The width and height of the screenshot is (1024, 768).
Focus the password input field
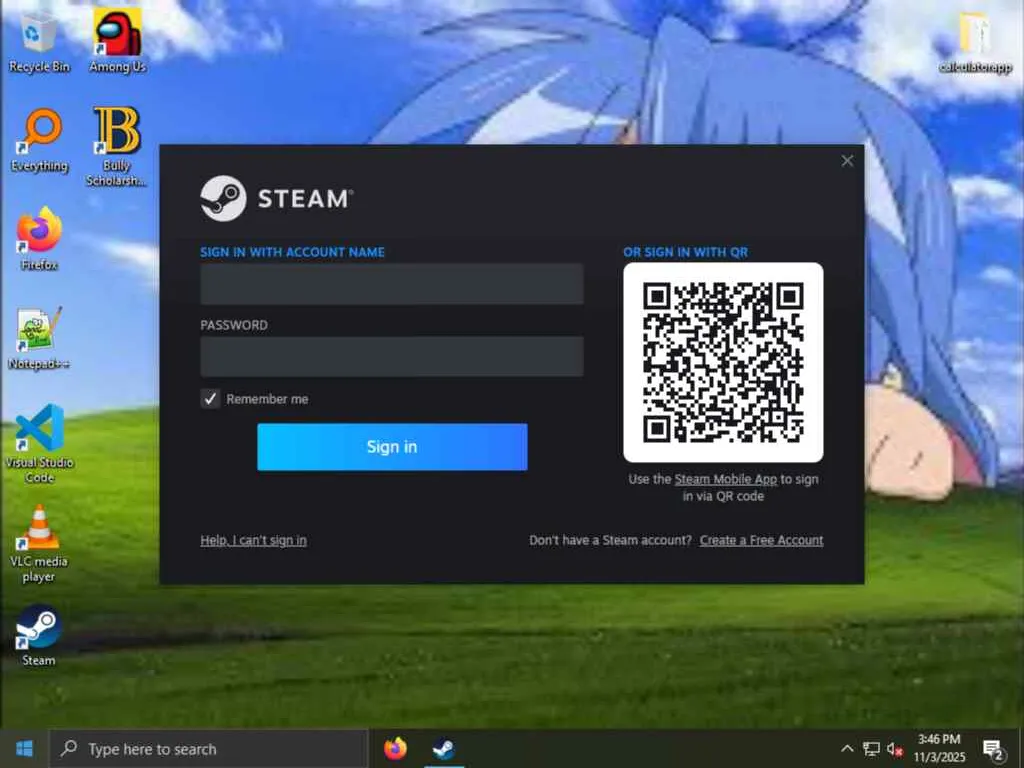point(392,357)
